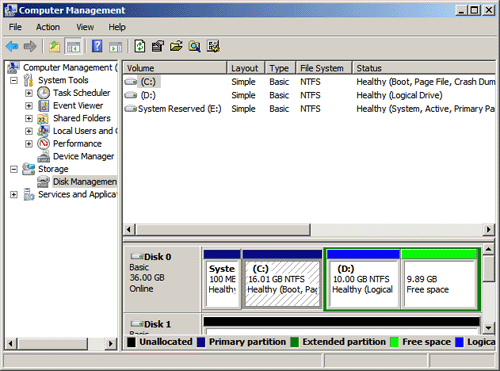Select the (C:) 16.01 GB partition block
This screenshot has width=500, height=371.
(x=282, y=279)
